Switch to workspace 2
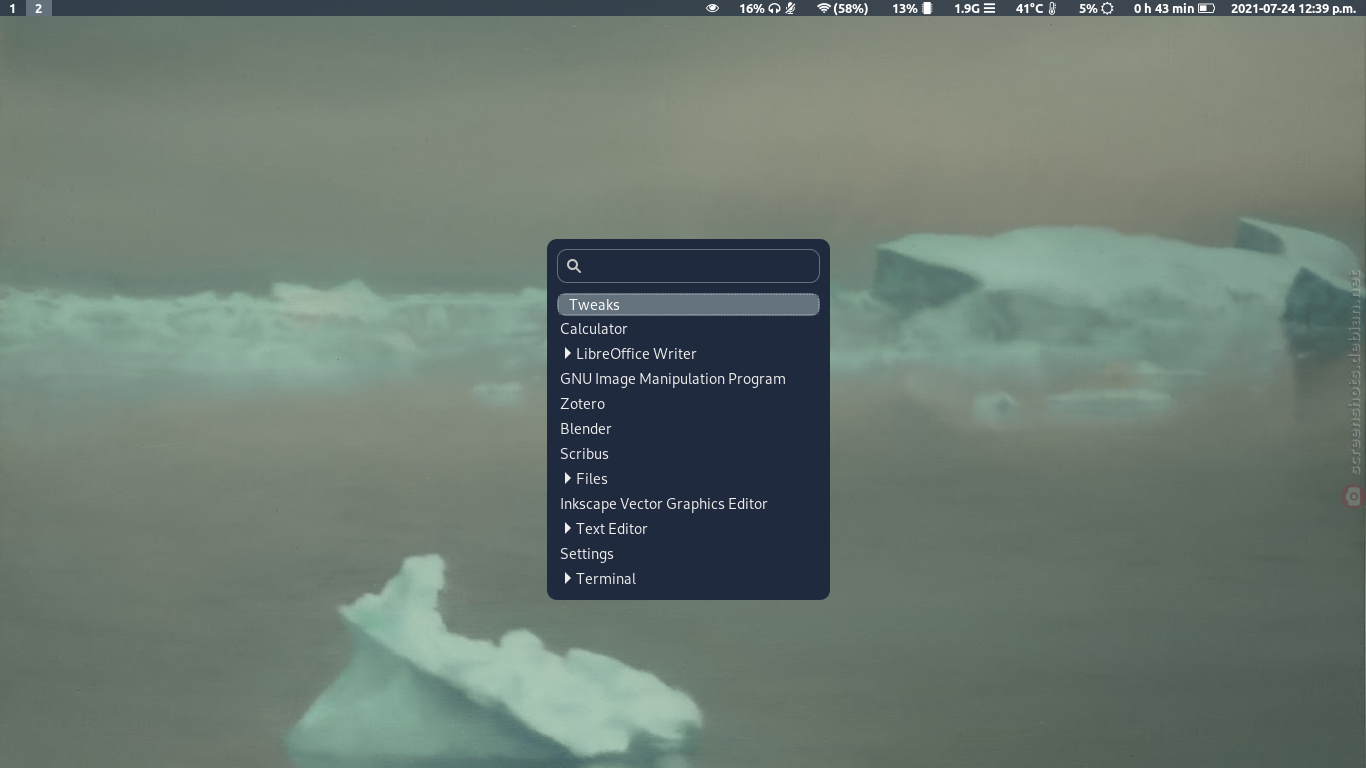The height and width of the screenshot is (768, 1366). [38, 8]
